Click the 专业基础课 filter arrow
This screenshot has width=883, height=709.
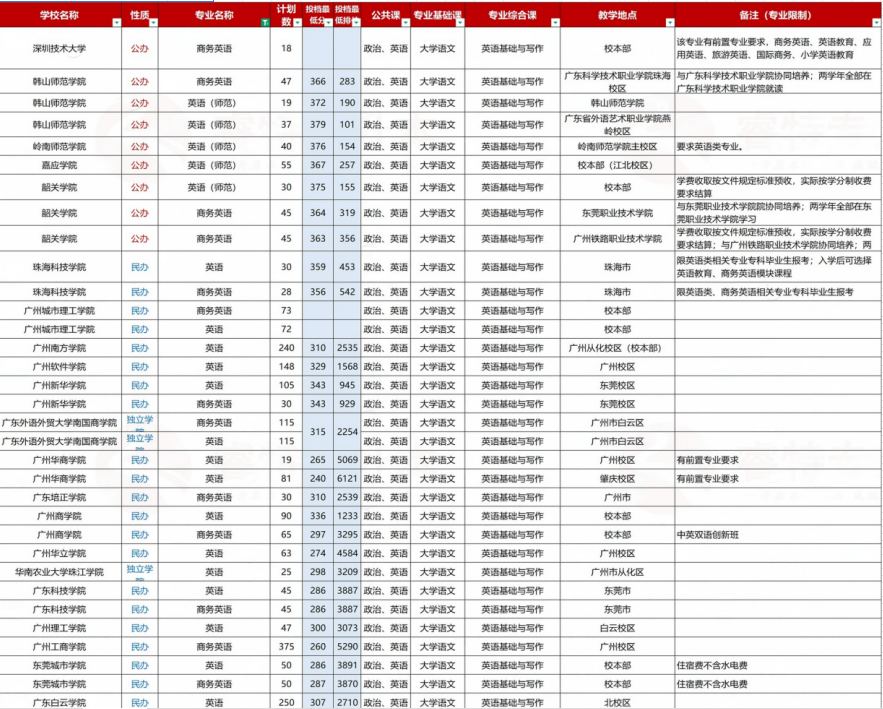[459, 21]
